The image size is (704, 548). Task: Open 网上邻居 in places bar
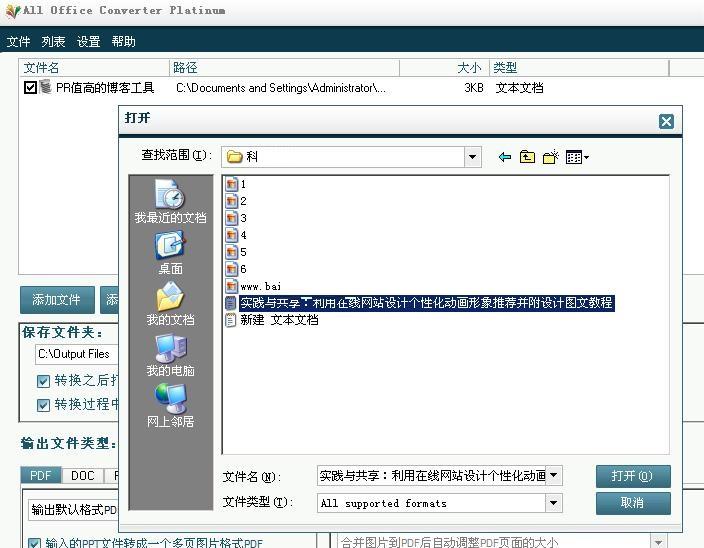coord(170,405)
